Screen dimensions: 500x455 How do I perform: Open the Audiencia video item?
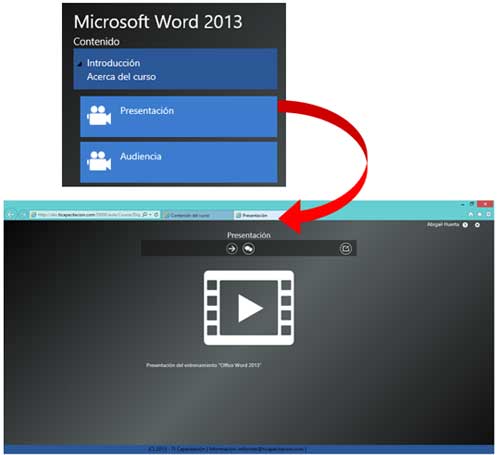coord(179,162)
